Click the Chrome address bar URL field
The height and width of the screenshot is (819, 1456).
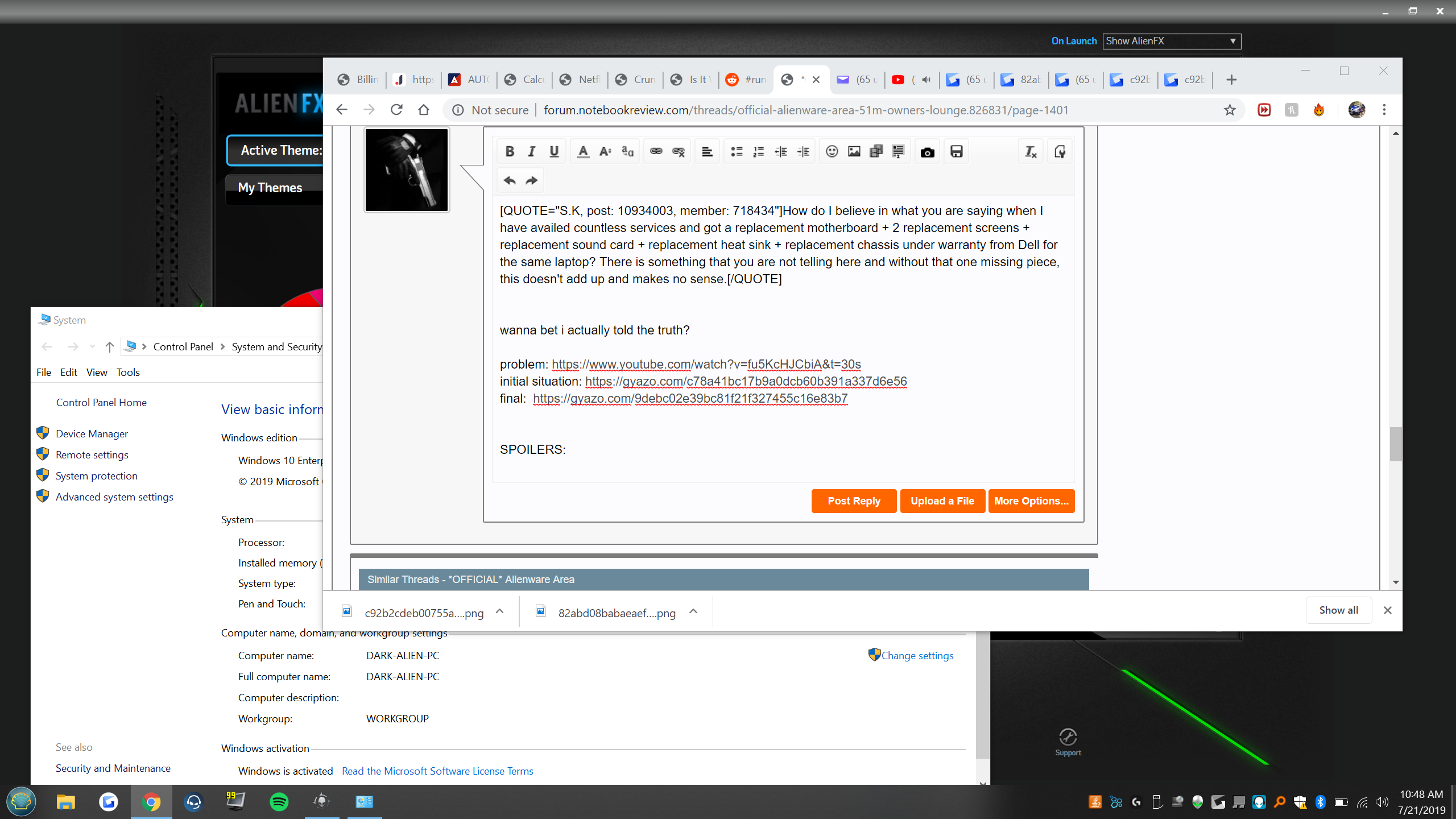tap(805, 110)
